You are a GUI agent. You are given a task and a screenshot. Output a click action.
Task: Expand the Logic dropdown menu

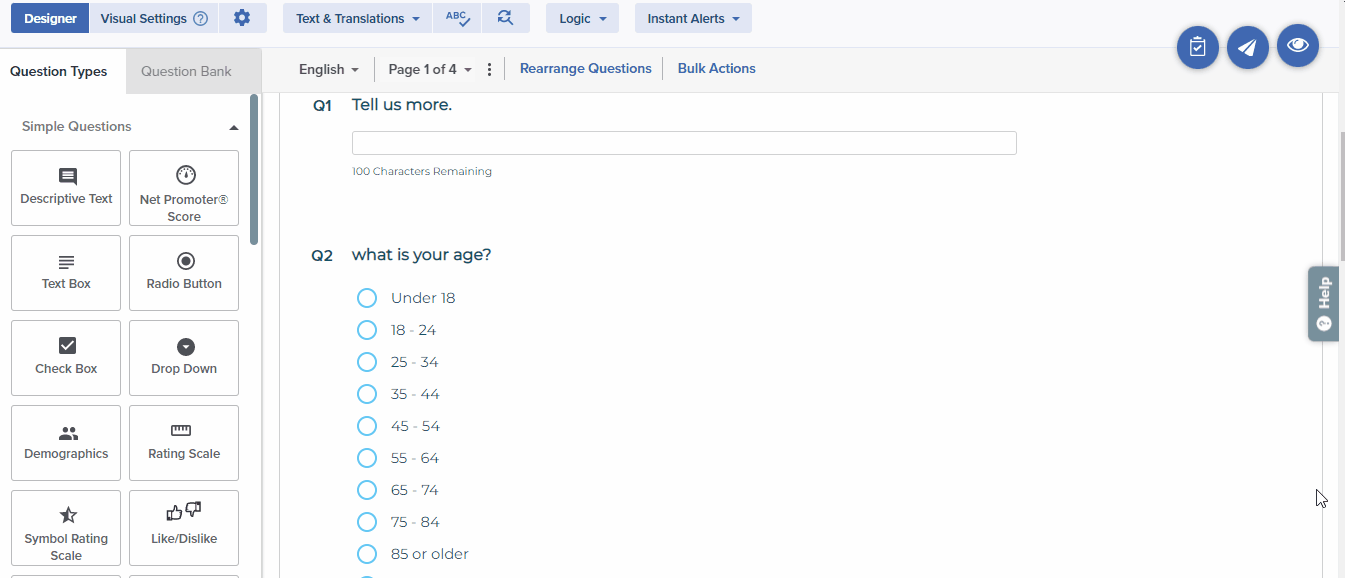[x=582, y=18]
